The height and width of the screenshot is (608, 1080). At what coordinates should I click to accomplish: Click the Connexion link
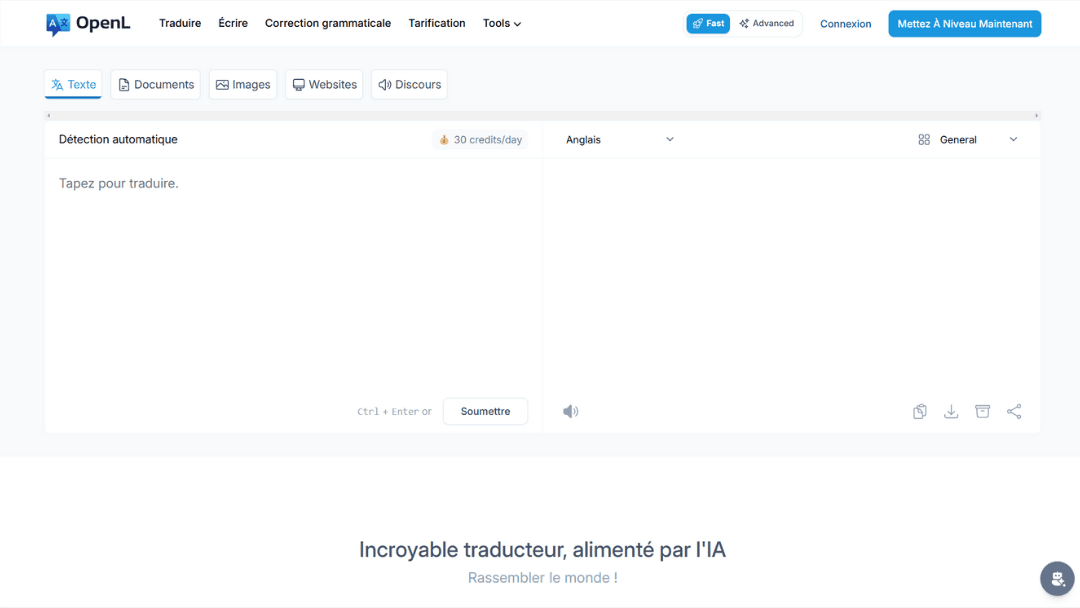click(845, 24)
